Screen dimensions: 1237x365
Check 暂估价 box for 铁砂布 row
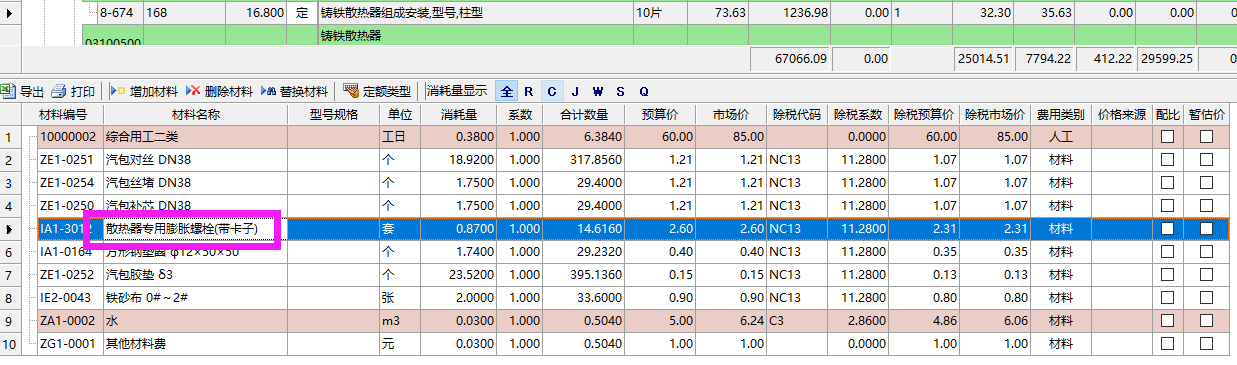point(1207,298)
